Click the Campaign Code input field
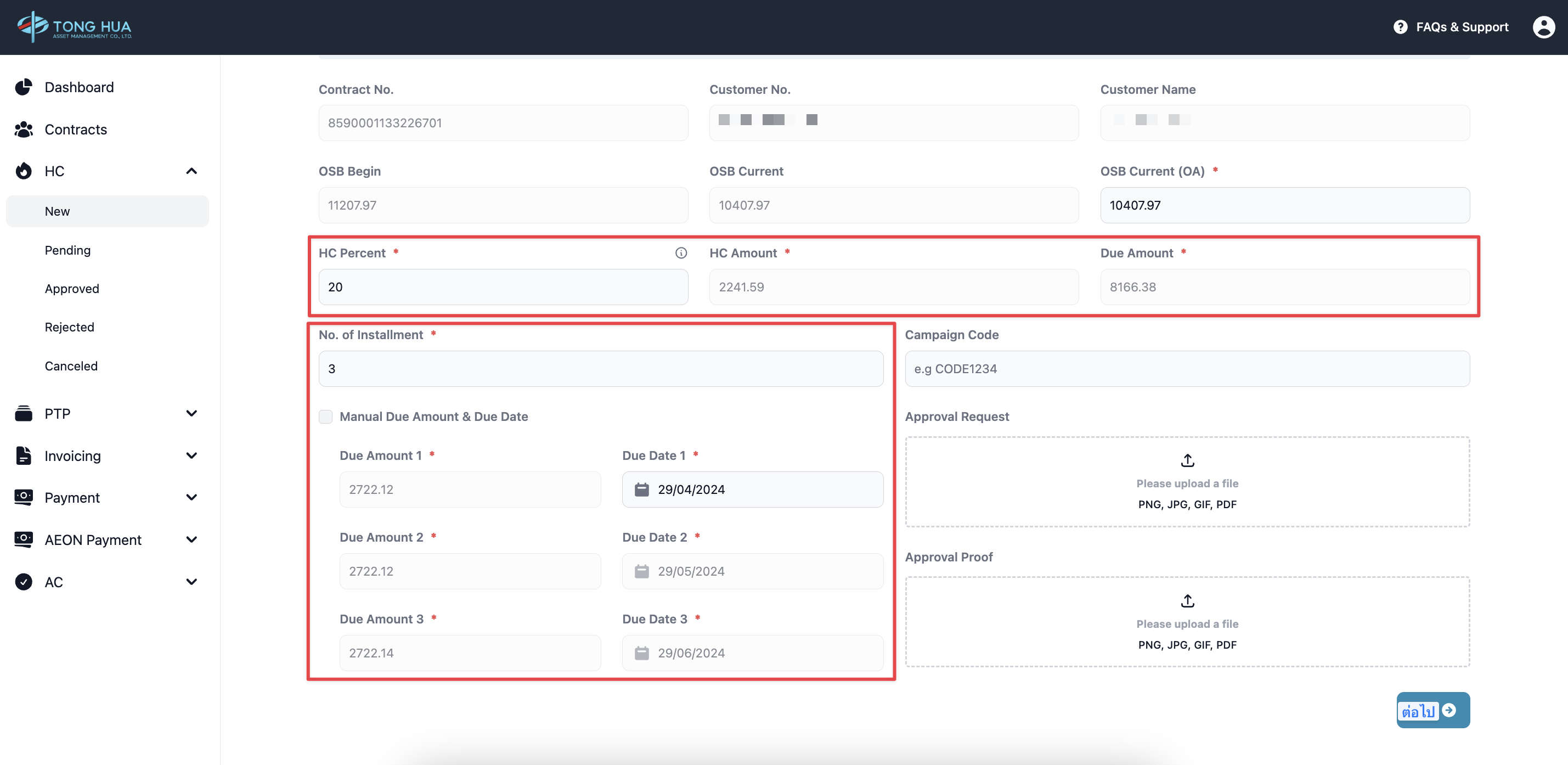1568x765 pixels. coord(1187,368)
